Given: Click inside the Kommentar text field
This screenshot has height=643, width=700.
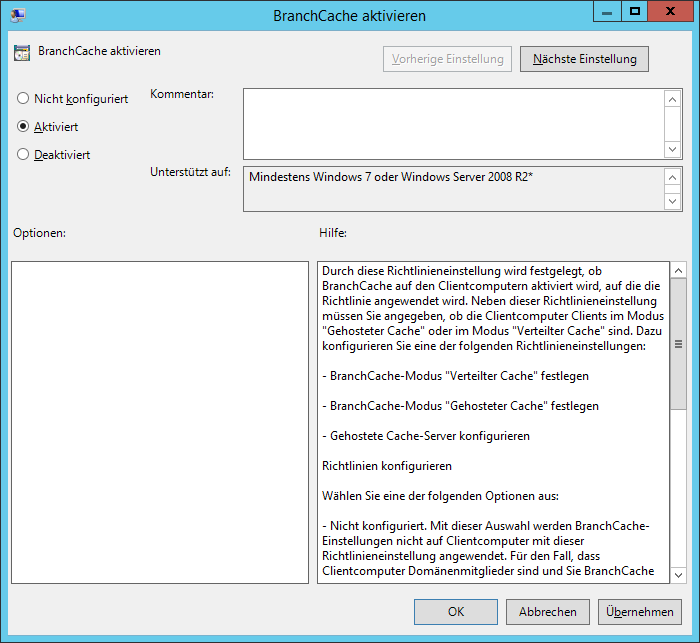Looking at the screenshot, I should (x=454, y=124).
